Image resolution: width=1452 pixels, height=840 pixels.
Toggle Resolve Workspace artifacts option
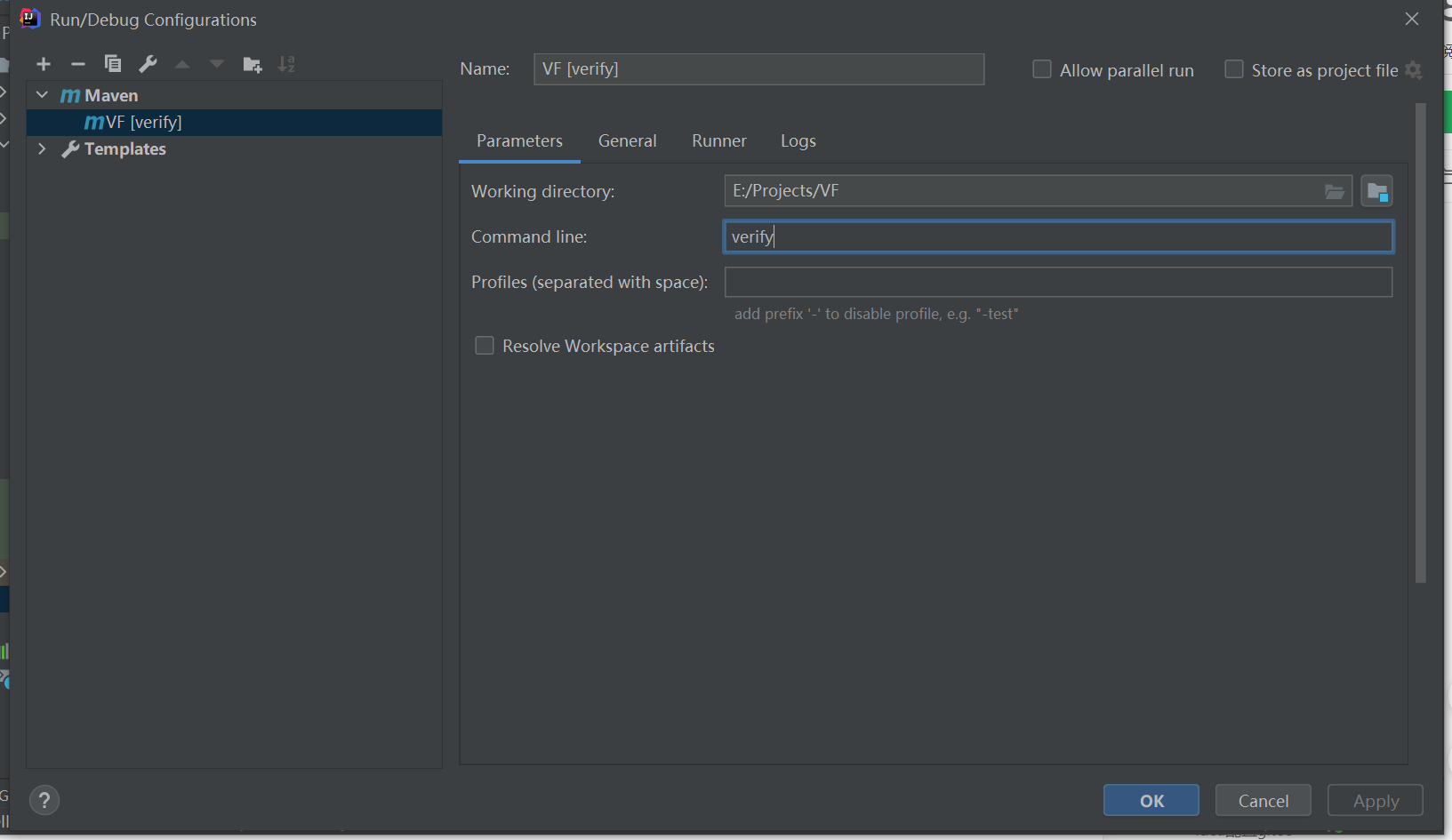[x=485, y=346]
